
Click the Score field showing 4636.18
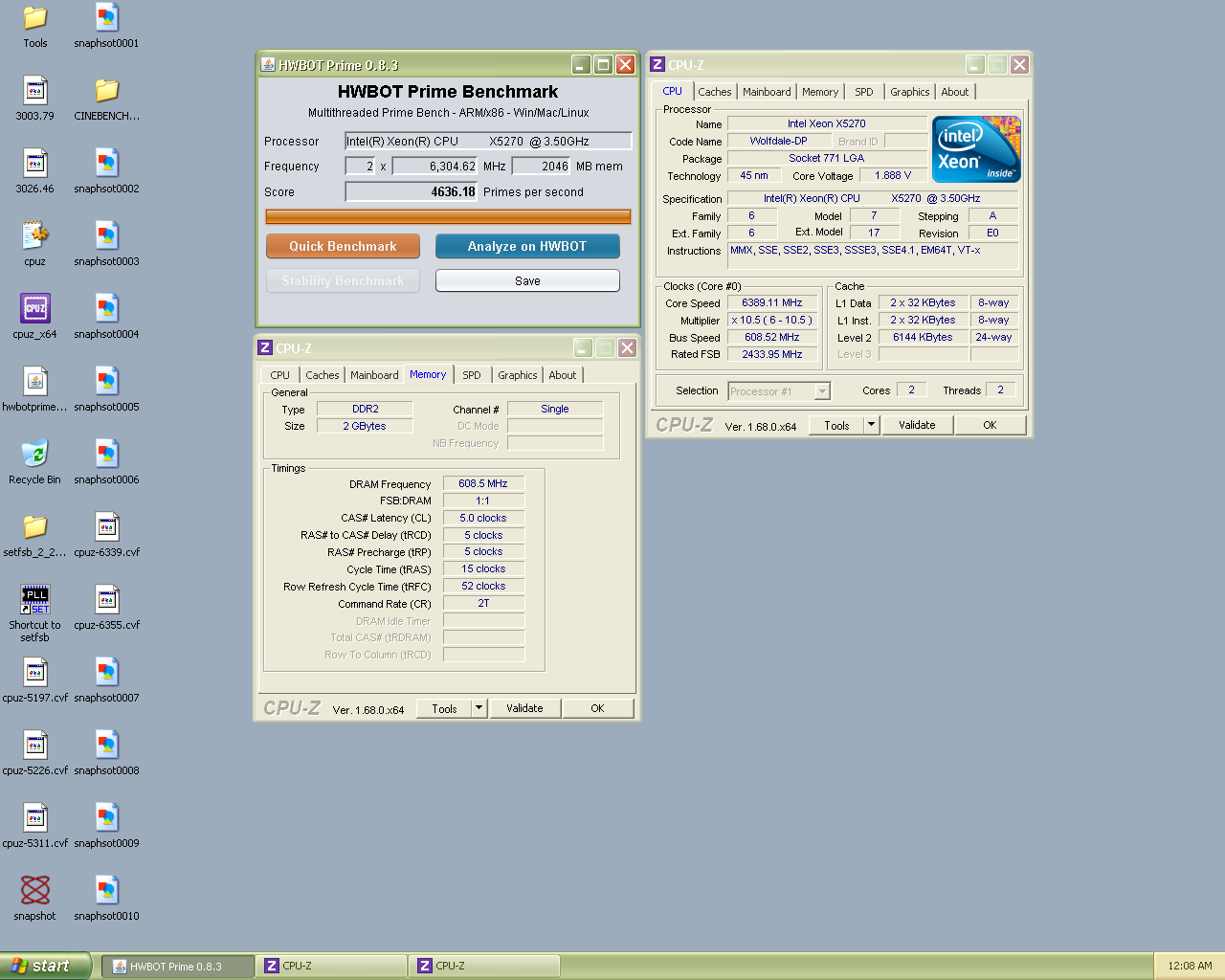[412, 191]
